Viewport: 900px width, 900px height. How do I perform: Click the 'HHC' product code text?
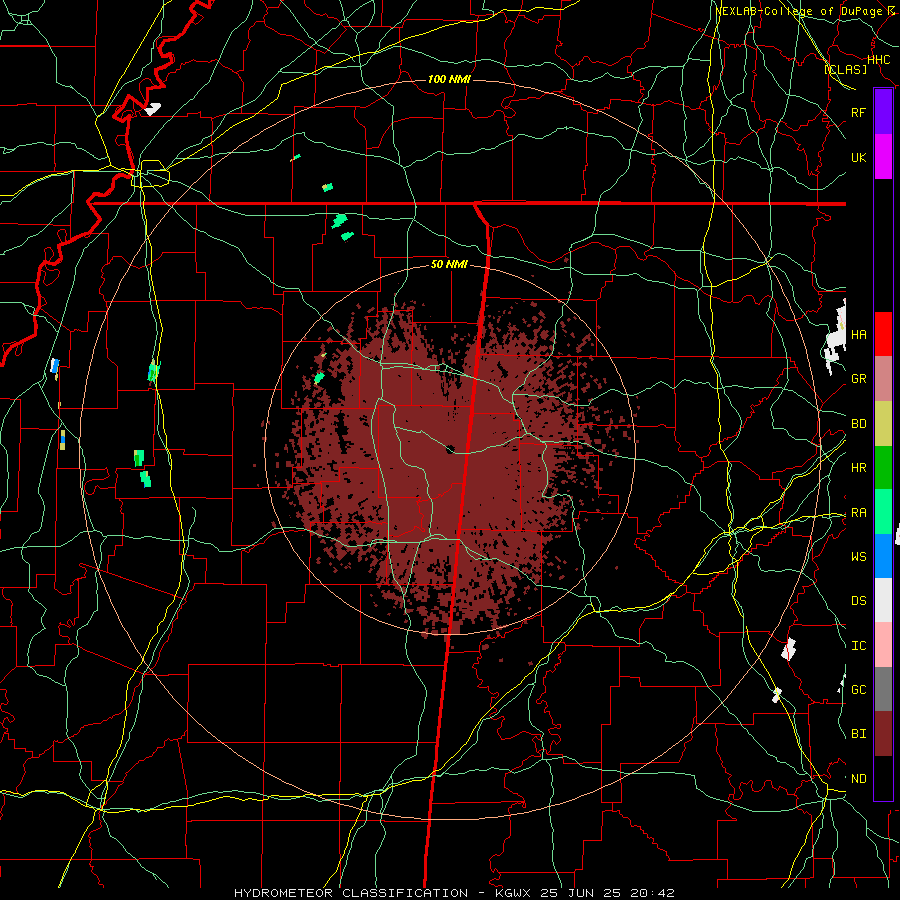tap(879, 59)
